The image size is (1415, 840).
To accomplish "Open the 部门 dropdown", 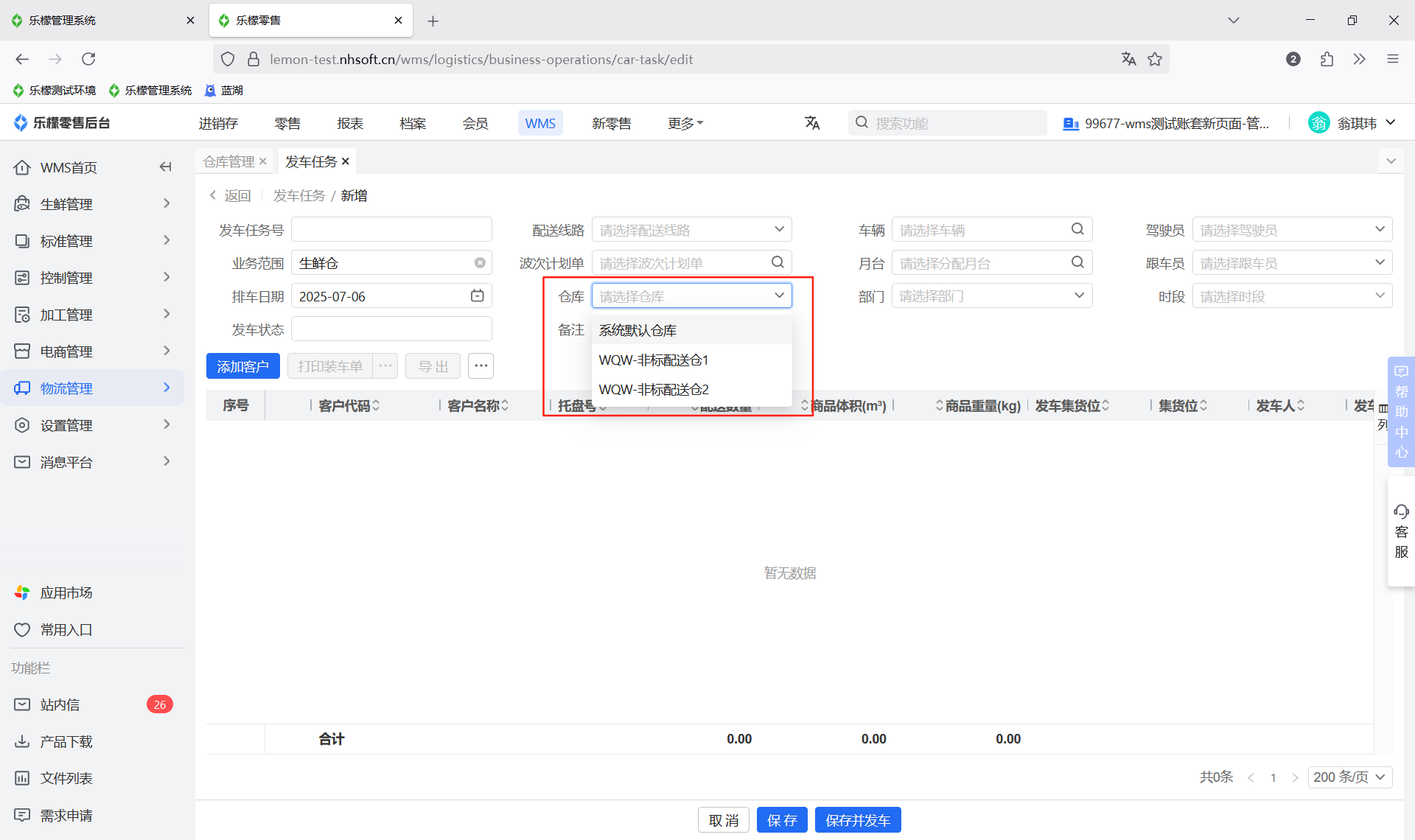I will point(992,296).
